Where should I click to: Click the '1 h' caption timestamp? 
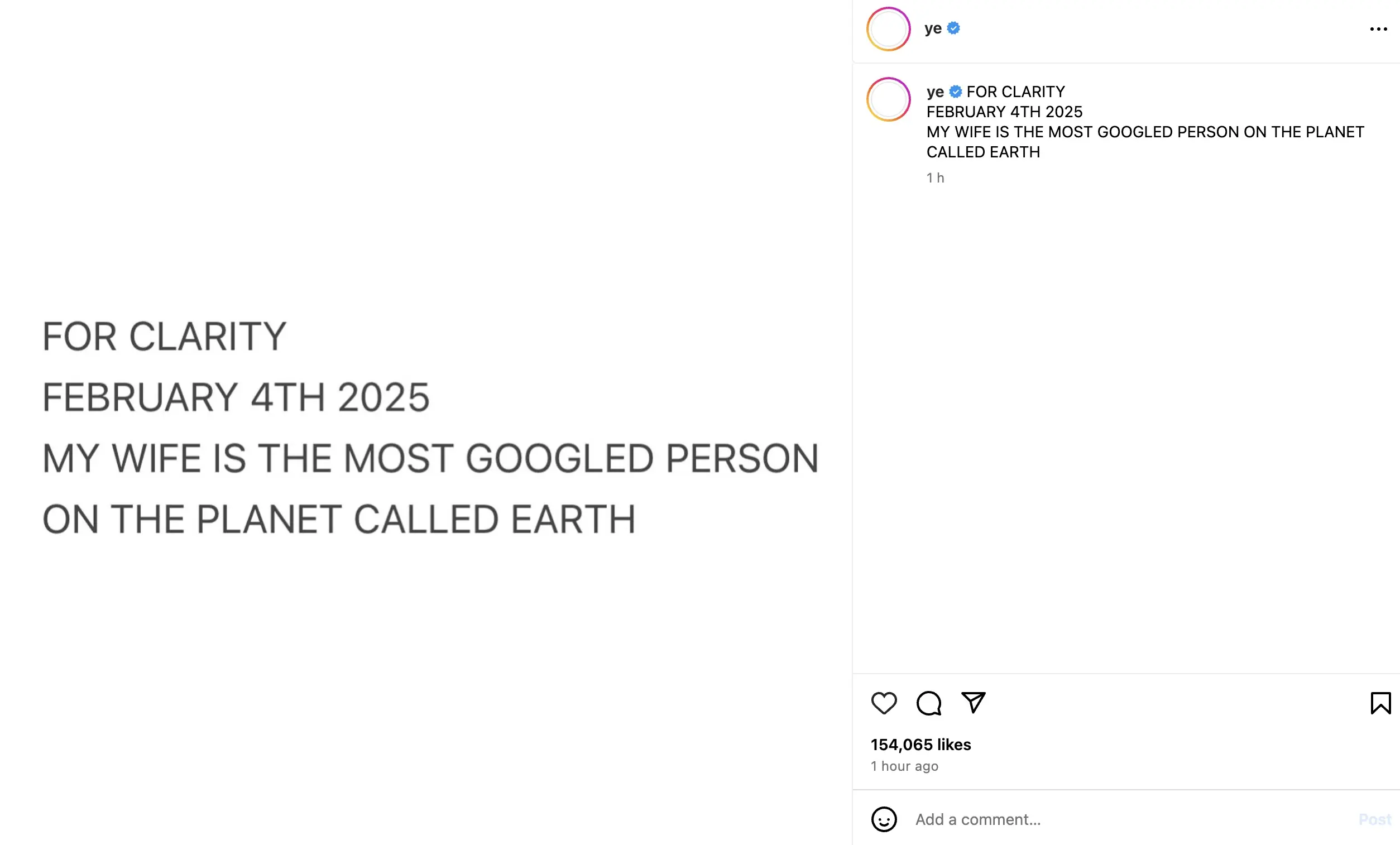coord(934,178)
